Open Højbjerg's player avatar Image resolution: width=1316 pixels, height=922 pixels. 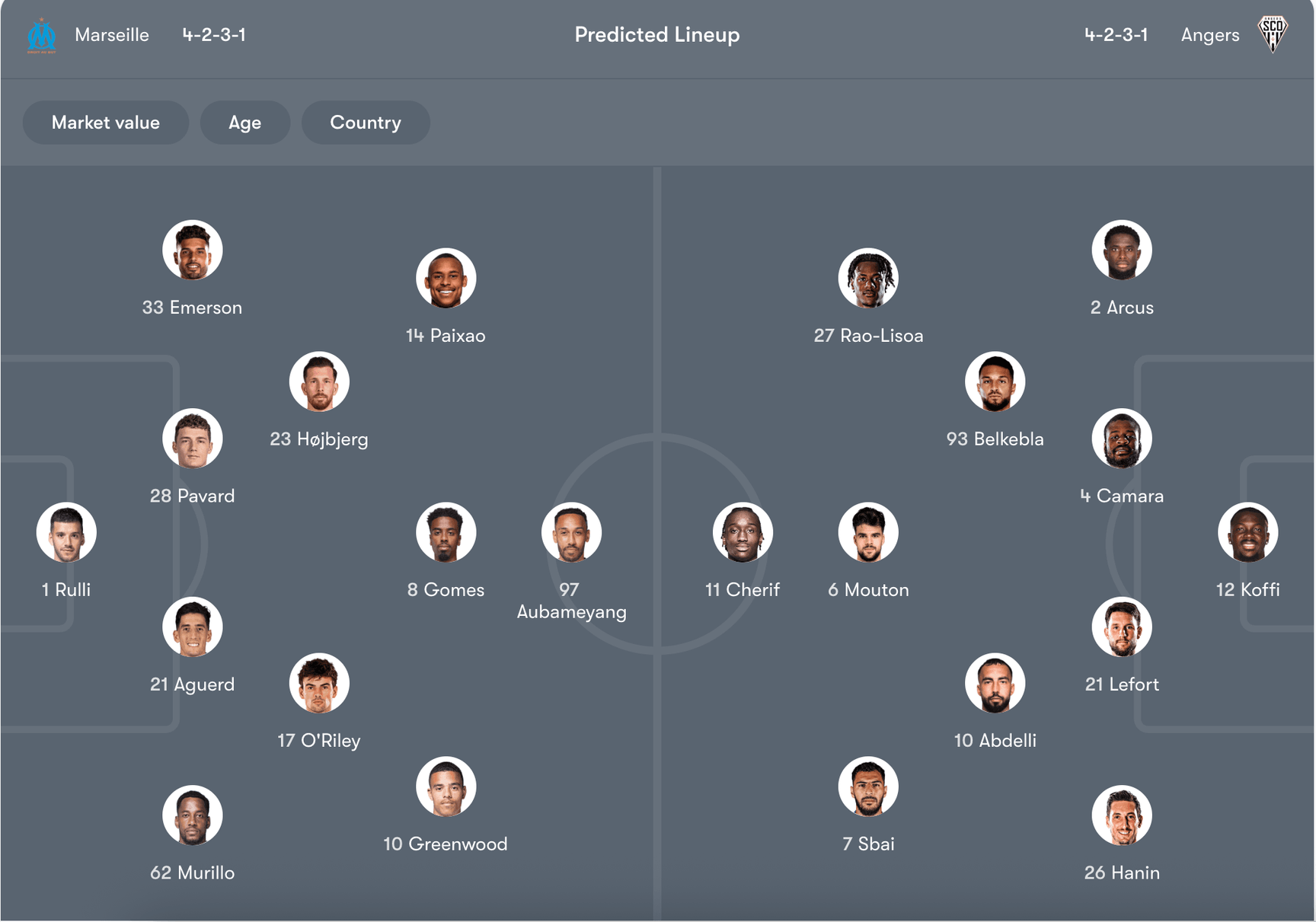coord(319,381)
